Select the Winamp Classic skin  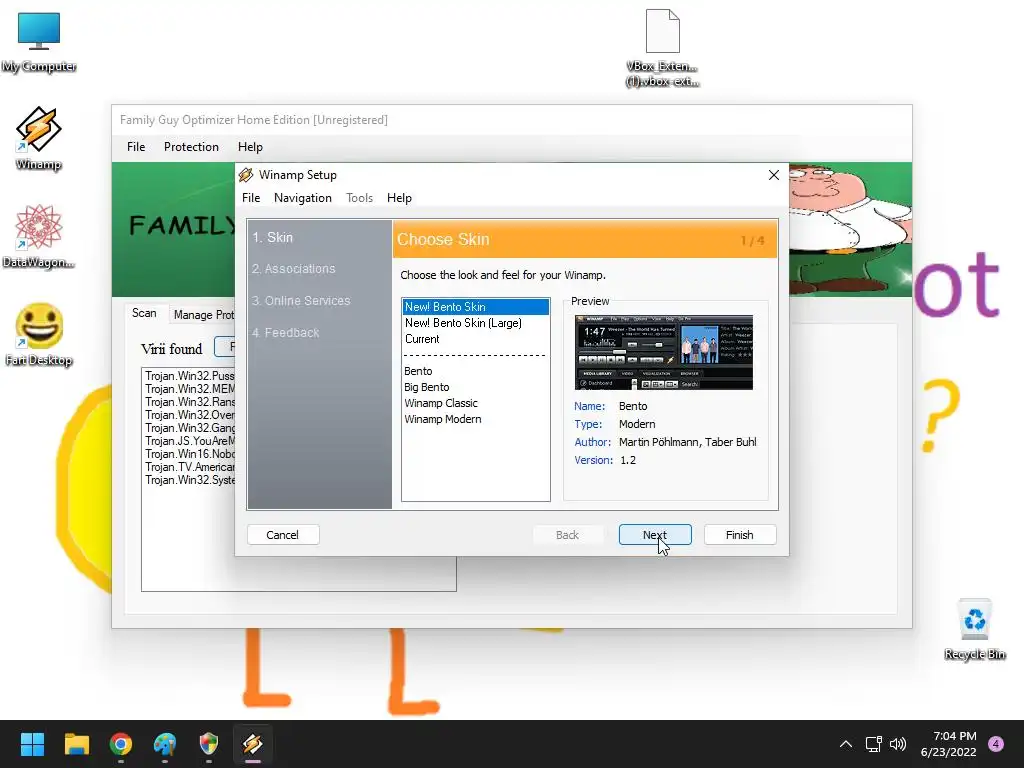click(x=475, y=403)
